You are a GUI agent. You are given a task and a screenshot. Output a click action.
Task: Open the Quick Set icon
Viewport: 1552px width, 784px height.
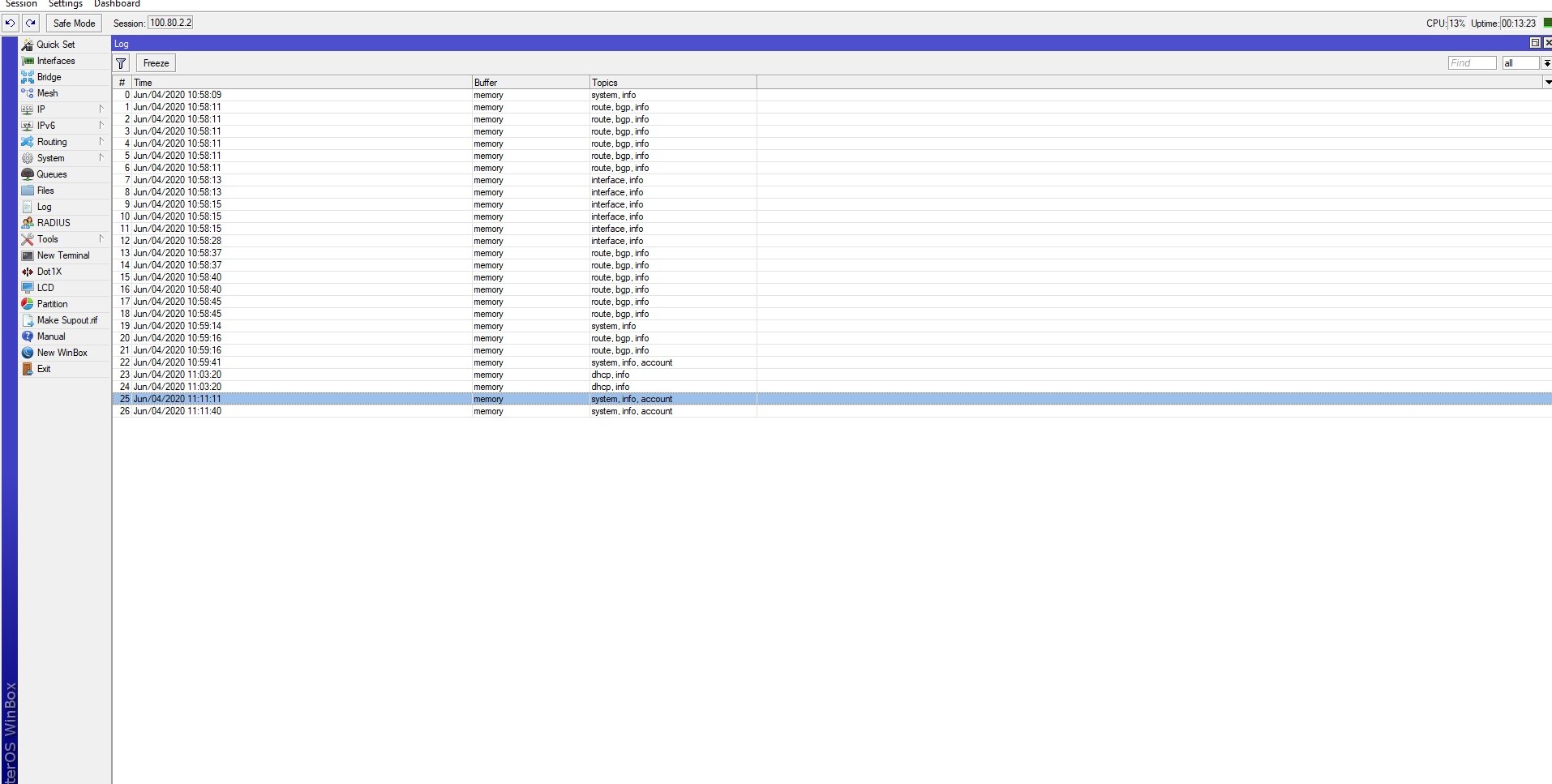pyautogui.click(x=28, y=45)
